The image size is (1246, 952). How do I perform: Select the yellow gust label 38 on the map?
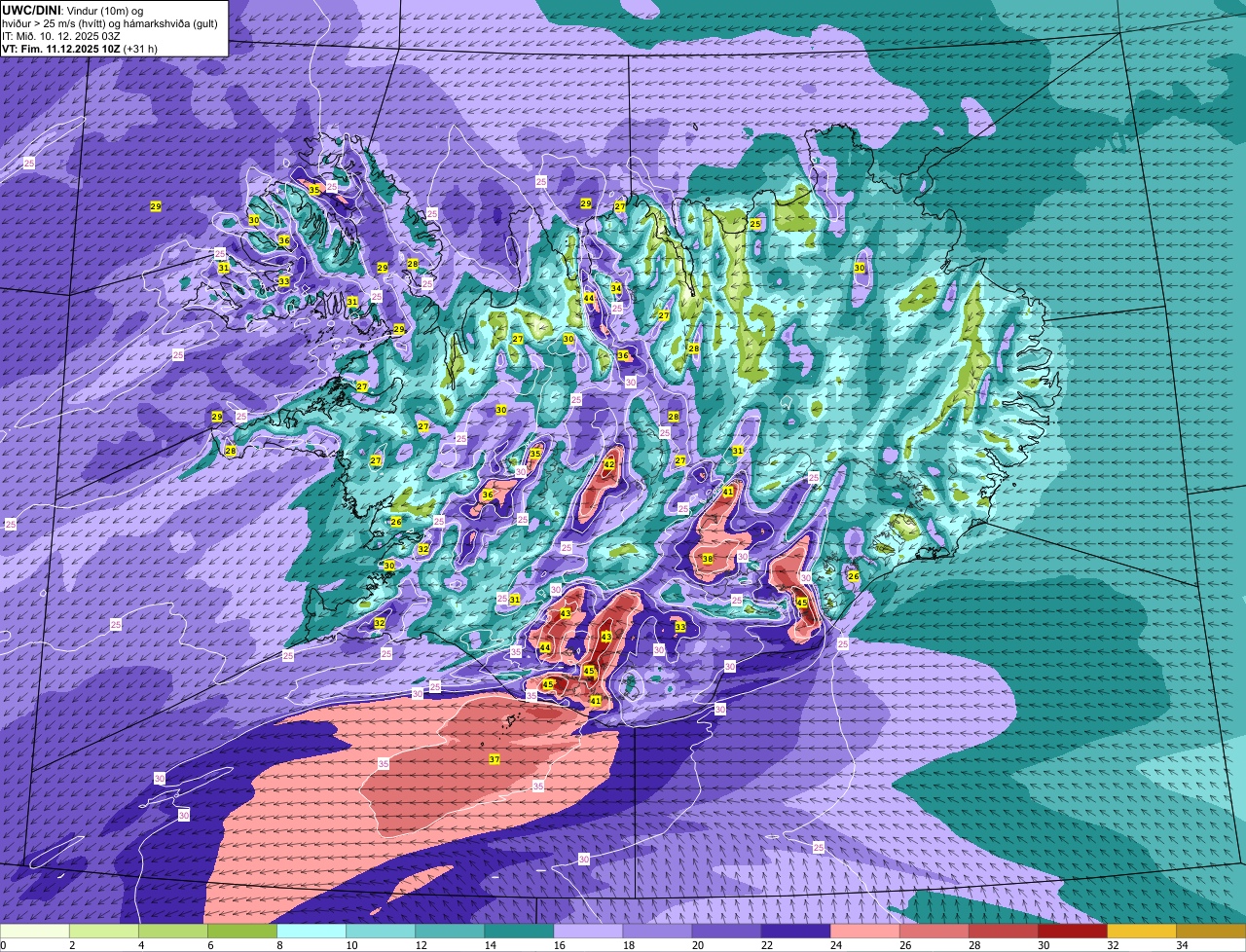(x=708, y=559)
